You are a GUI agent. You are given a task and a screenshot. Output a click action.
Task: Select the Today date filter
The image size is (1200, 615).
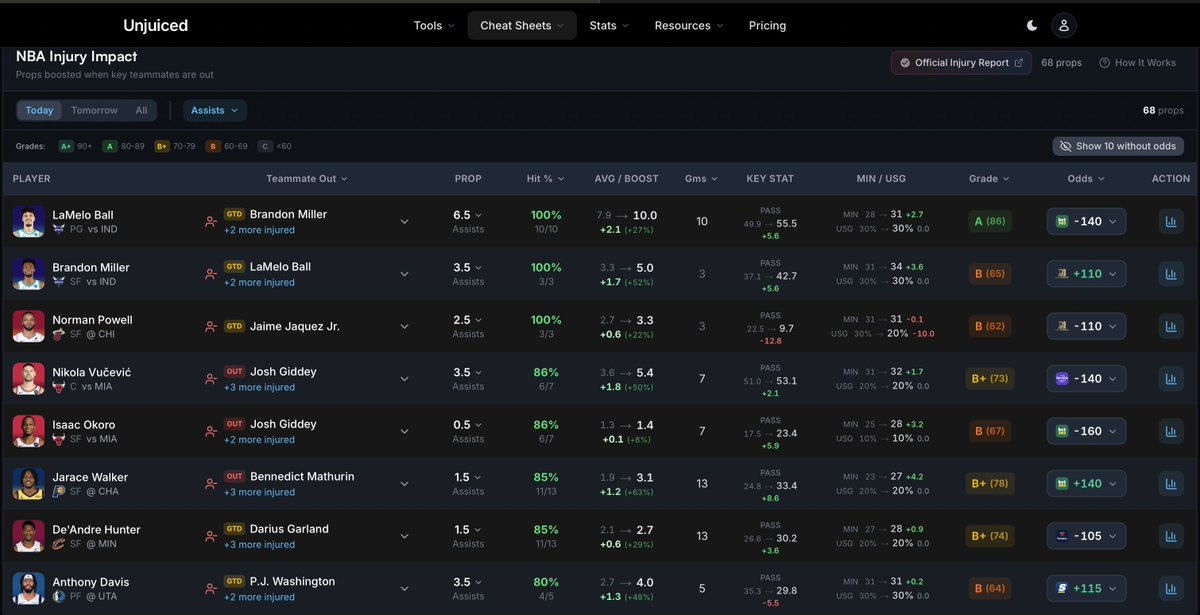pyautogui.click(x=40, y=110)
